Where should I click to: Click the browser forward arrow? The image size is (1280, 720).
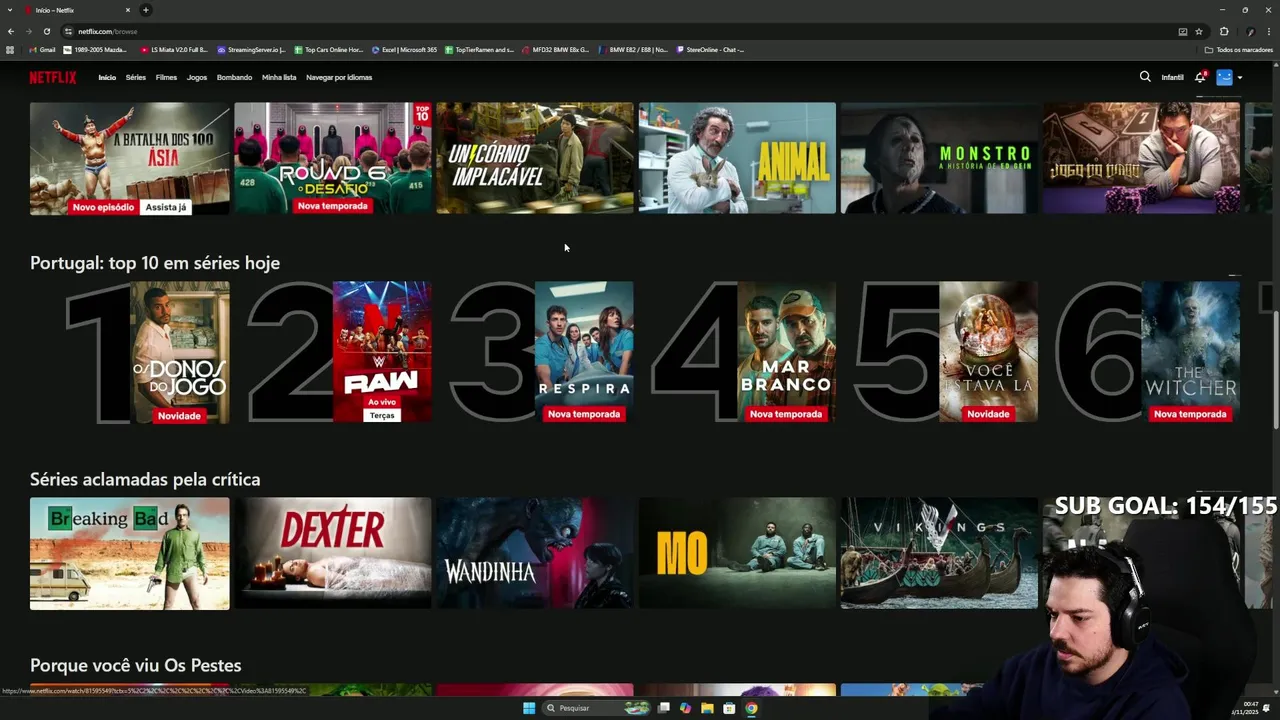click(28, 31)
